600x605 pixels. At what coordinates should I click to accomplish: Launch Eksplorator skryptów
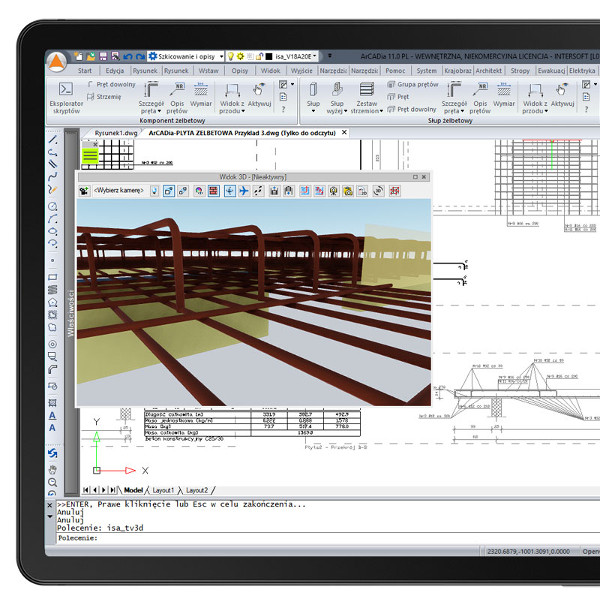coord(66,98)
